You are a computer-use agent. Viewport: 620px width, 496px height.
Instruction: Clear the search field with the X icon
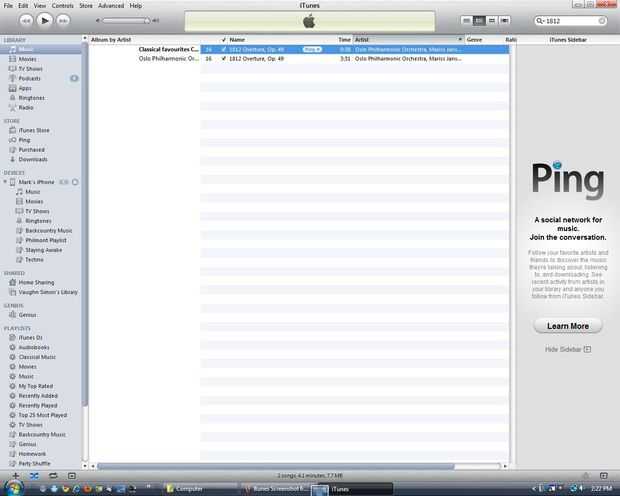point(601,21)
